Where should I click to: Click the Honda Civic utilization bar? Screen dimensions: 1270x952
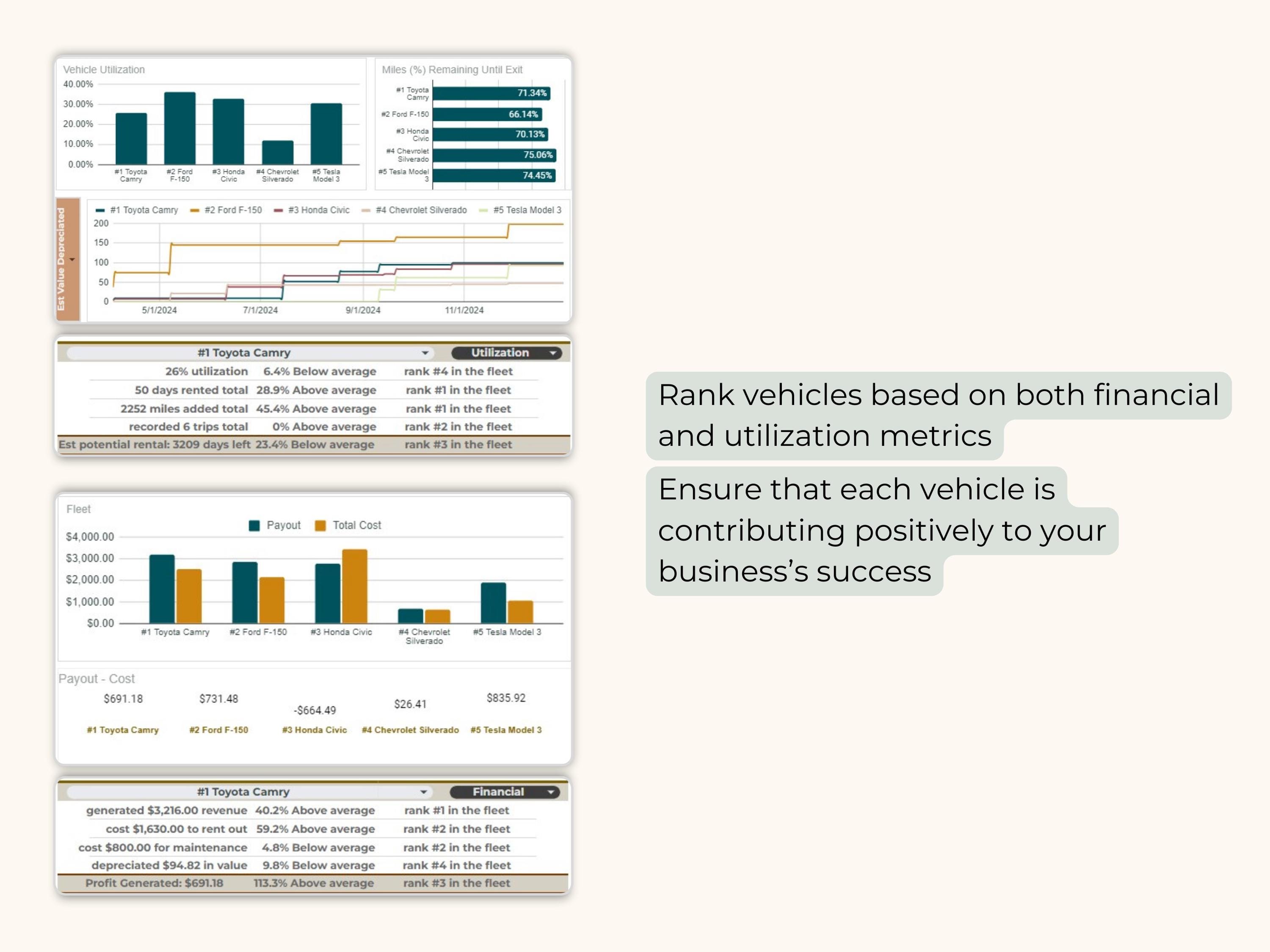pyautogui.click(x=228, y=132)
